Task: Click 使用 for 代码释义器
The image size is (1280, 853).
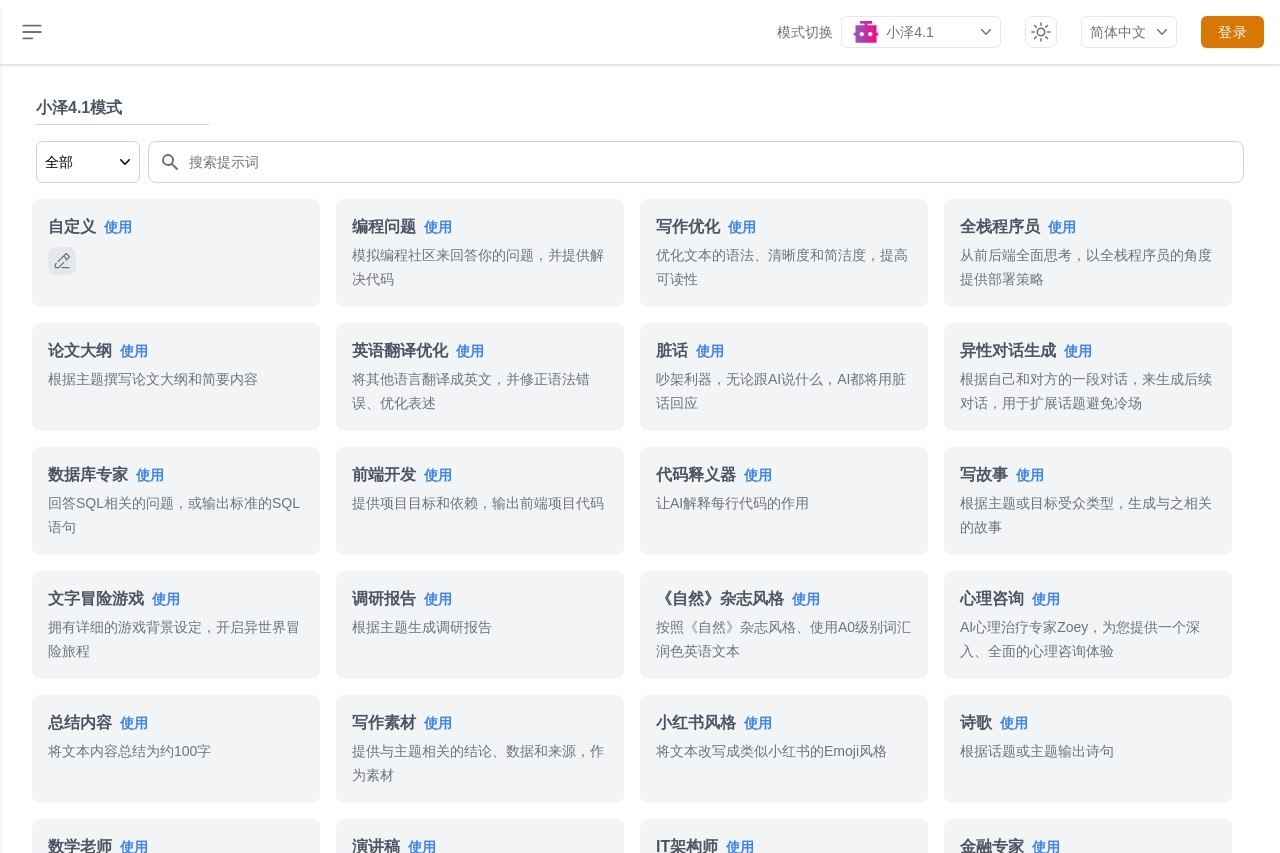Action: tap(758, 475)
